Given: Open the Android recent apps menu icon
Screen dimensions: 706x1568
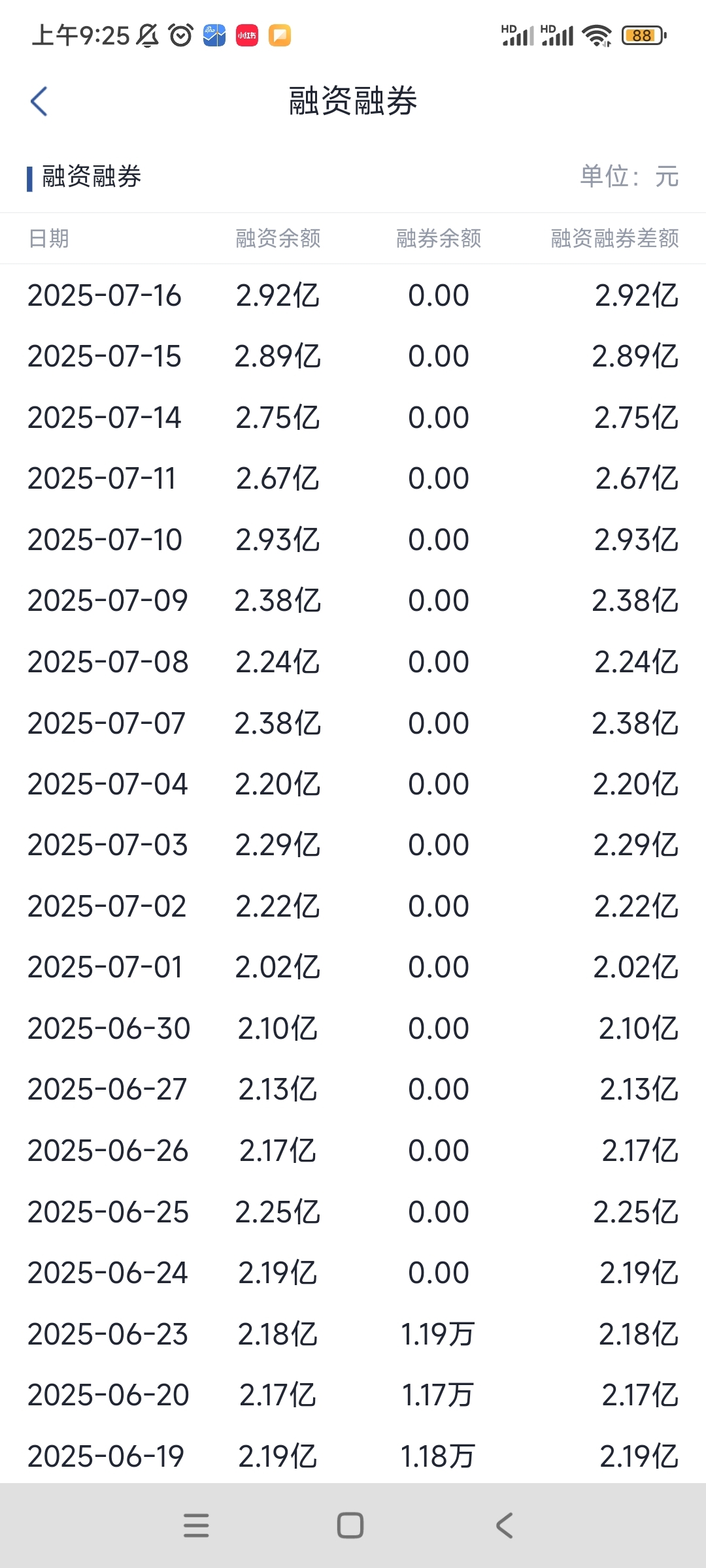Looking at the screenshot, I should (x=196, y=1526).
